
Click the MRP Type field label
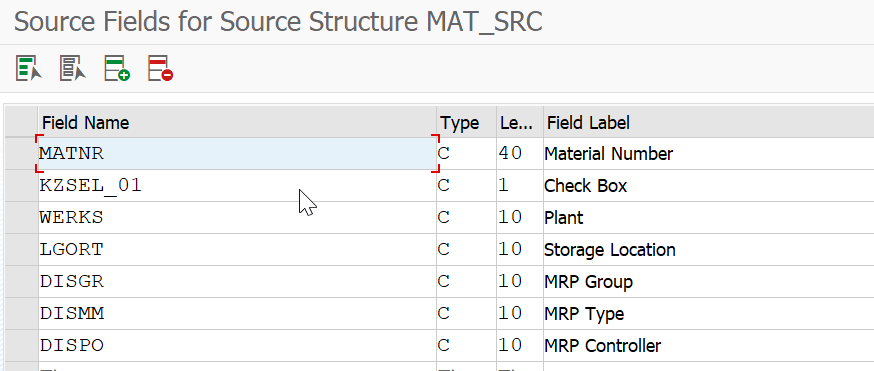[x=584, y=314]
